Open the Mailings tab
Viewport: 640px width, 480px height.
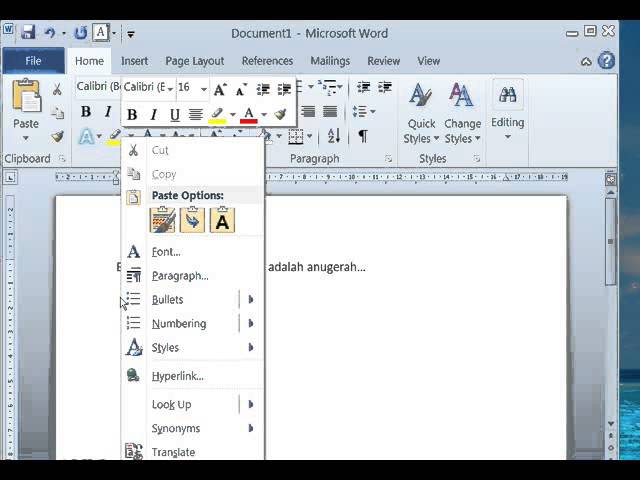click(330, 61)
